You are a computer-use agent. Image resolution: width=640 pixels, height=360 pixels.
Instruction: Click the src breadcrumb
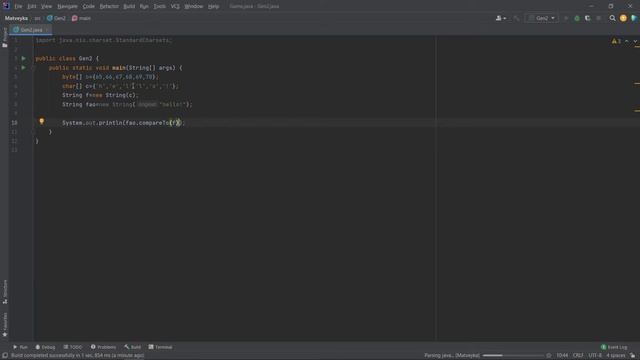tap(37, 18)
